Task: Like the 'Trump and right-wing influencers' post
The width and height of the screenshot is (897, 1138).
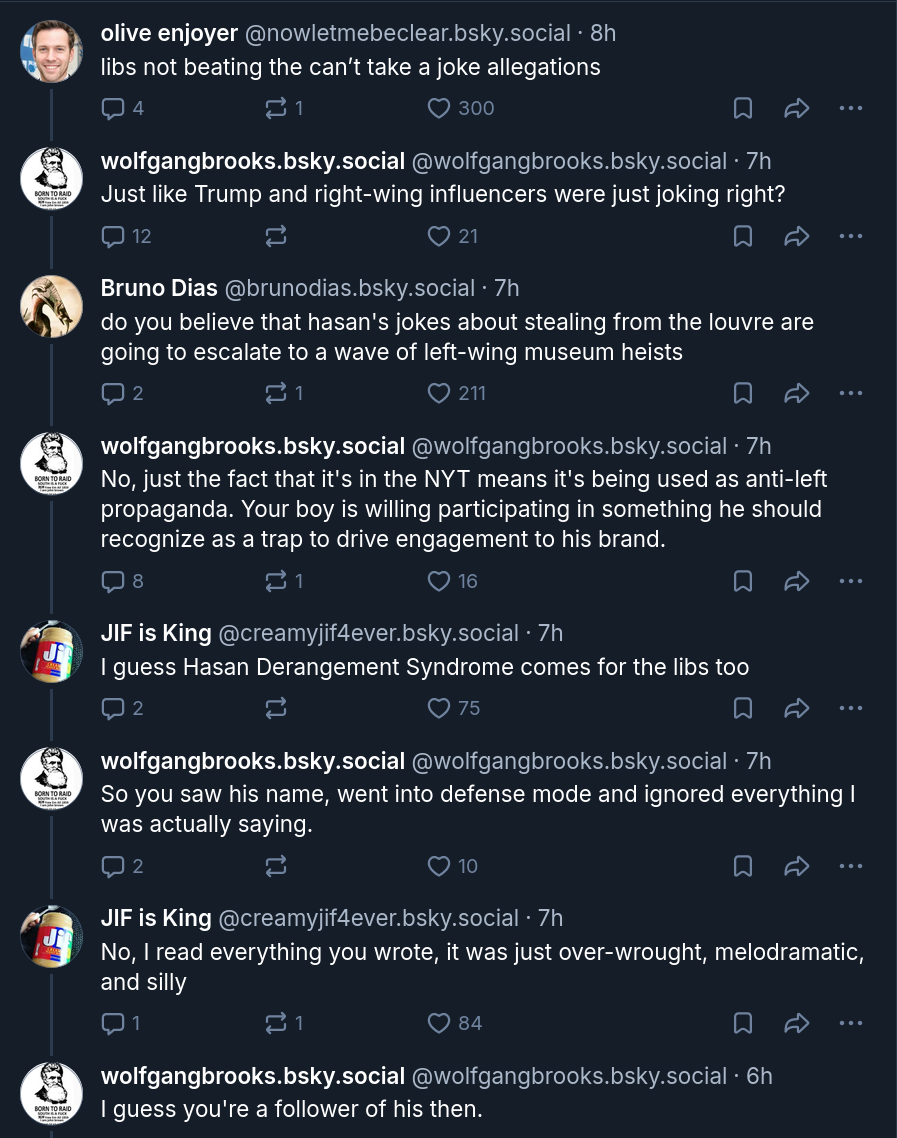Action: (x=439, y=236)
